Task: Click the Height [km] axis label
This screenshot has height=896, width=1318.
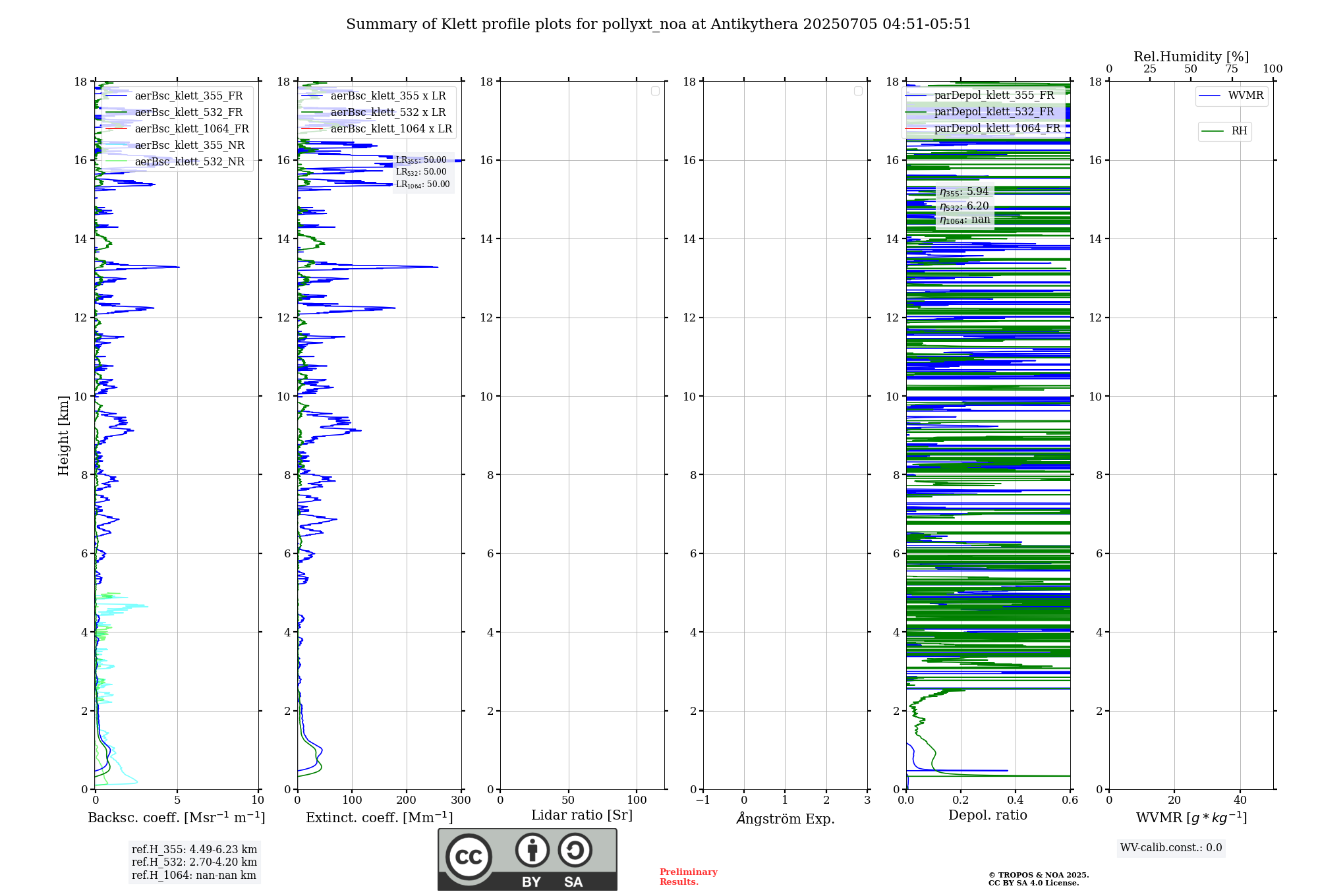Action: (x=63, y=435)
